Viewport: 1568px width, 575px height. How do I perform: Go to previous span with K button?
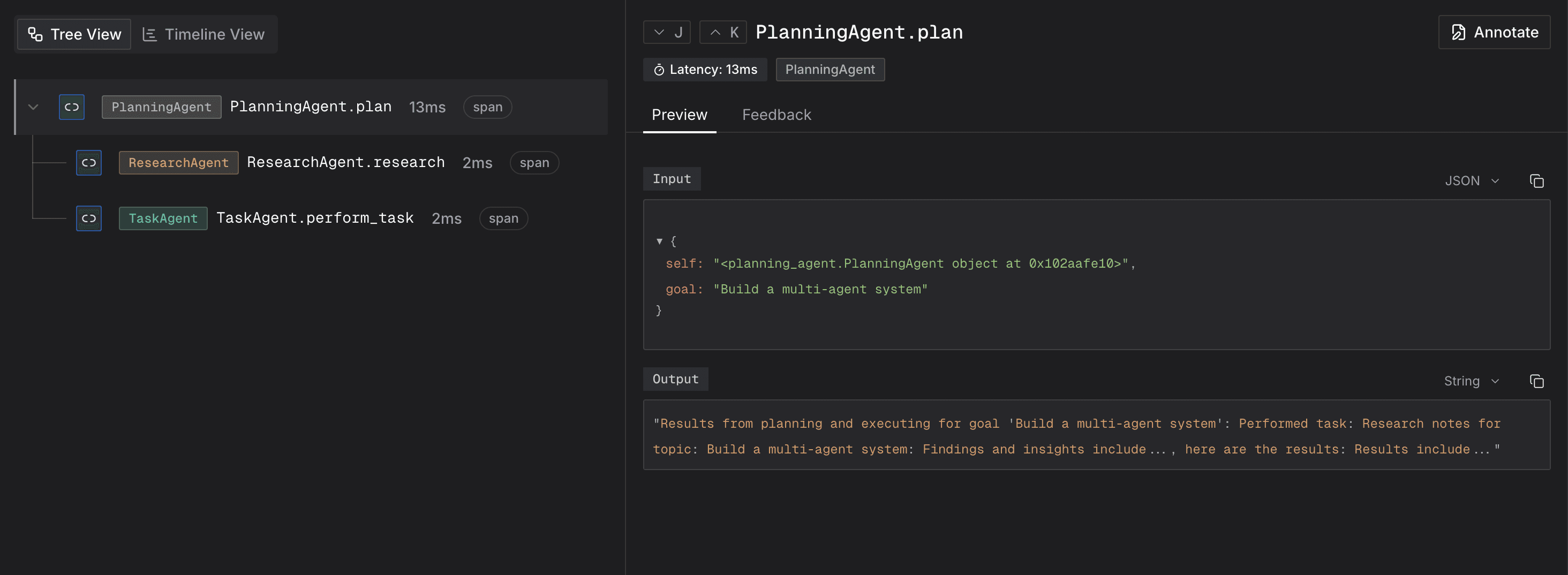point(722,32)
